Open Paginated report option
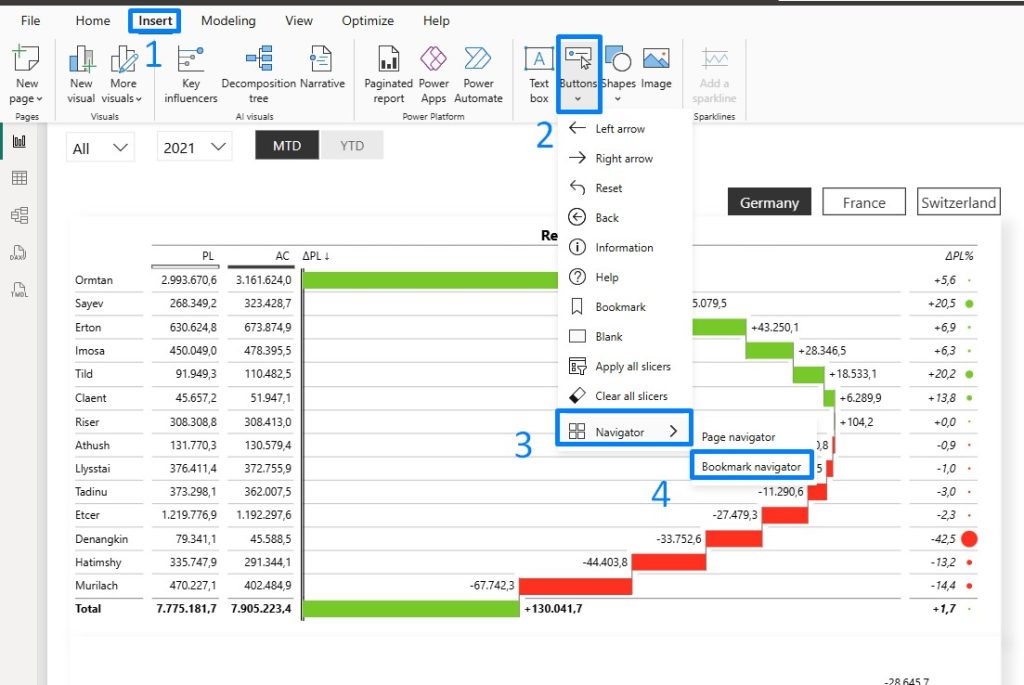 coord(389,74)
